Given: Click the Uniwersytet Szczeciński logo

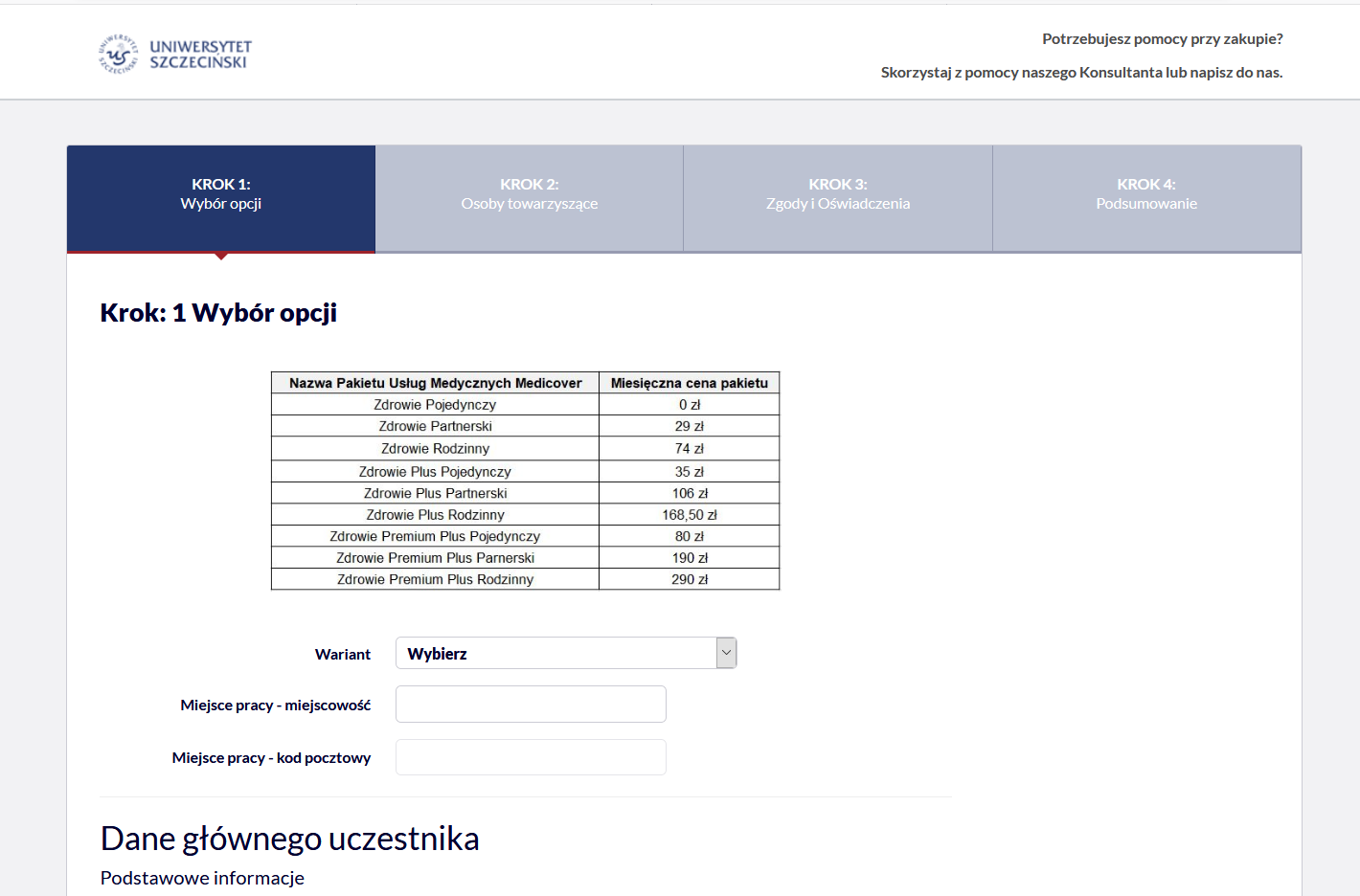Looking at the screenshot, I should coord(175,55).
